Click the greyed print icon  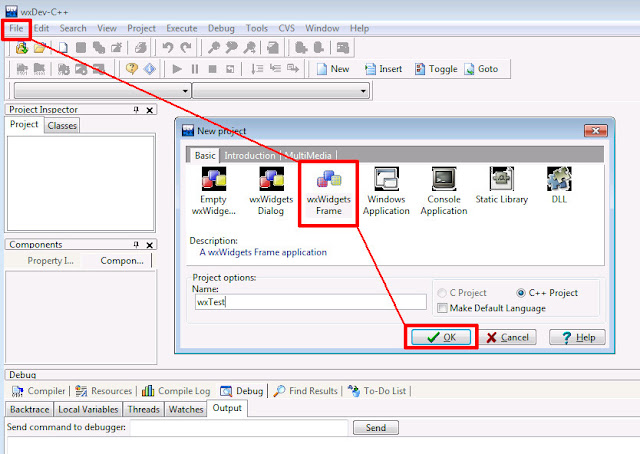[141, 48]
